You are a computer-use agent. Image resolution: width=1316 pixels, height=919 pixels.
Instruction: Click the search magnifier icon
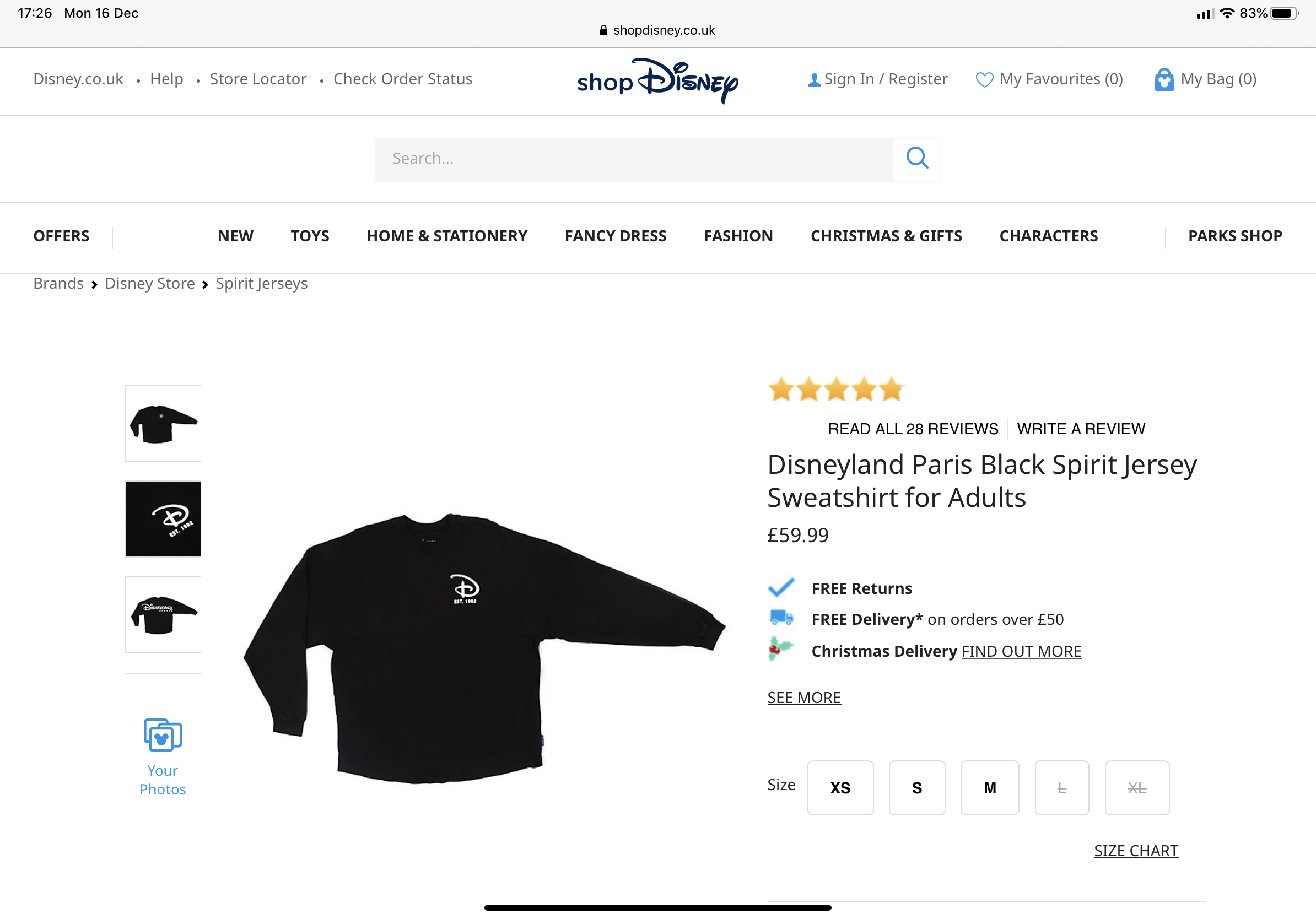(x=916, y=159)
